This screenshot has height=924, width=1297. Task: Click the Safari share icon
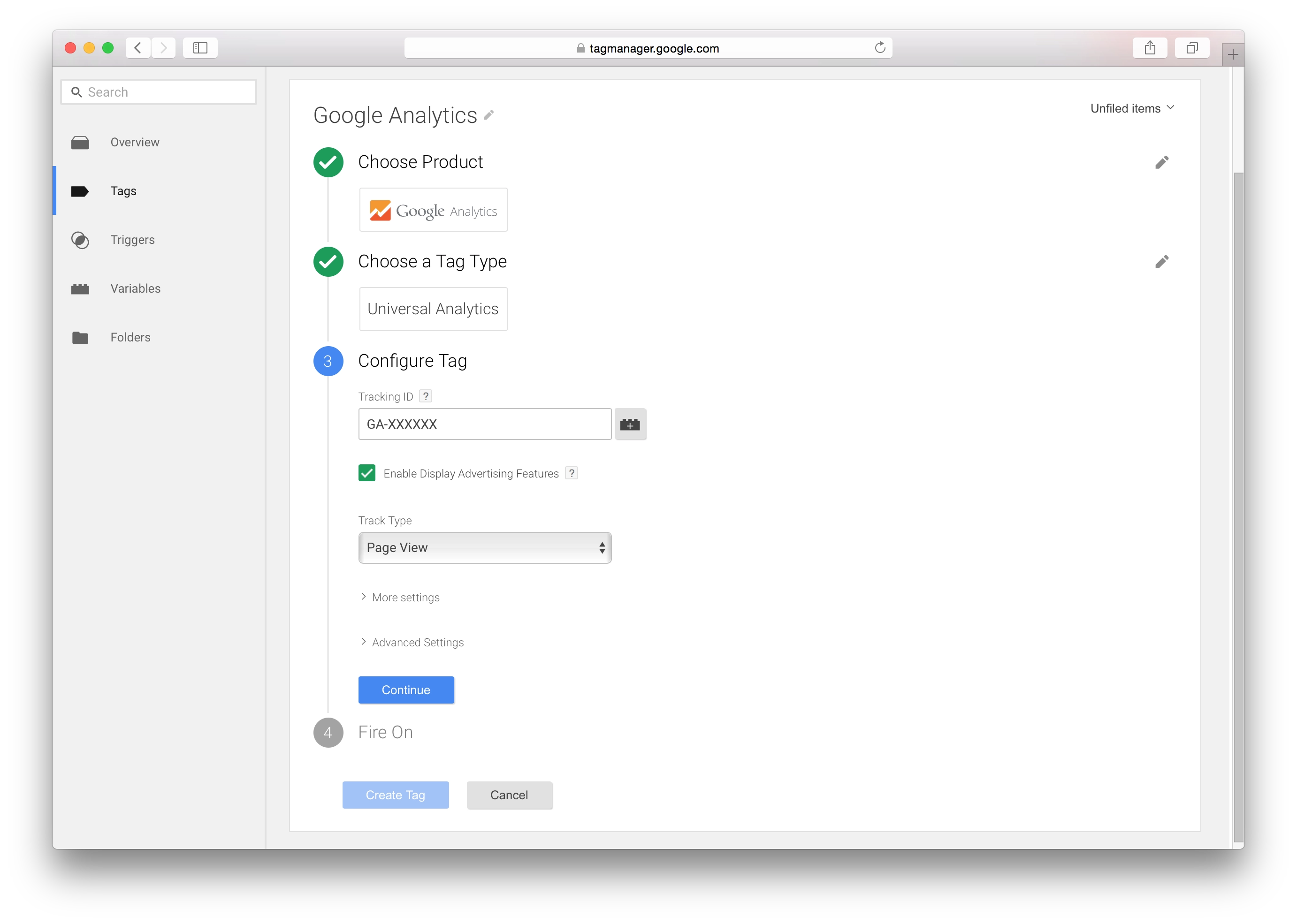coord(1150,48)
